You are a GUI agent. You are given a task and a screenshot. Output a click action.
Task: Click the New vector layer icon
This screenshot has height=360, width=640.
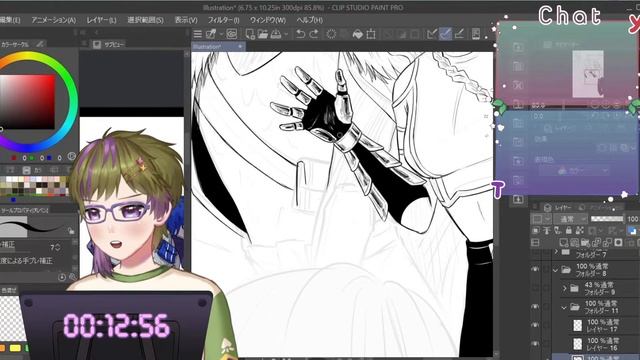[575, 242]
